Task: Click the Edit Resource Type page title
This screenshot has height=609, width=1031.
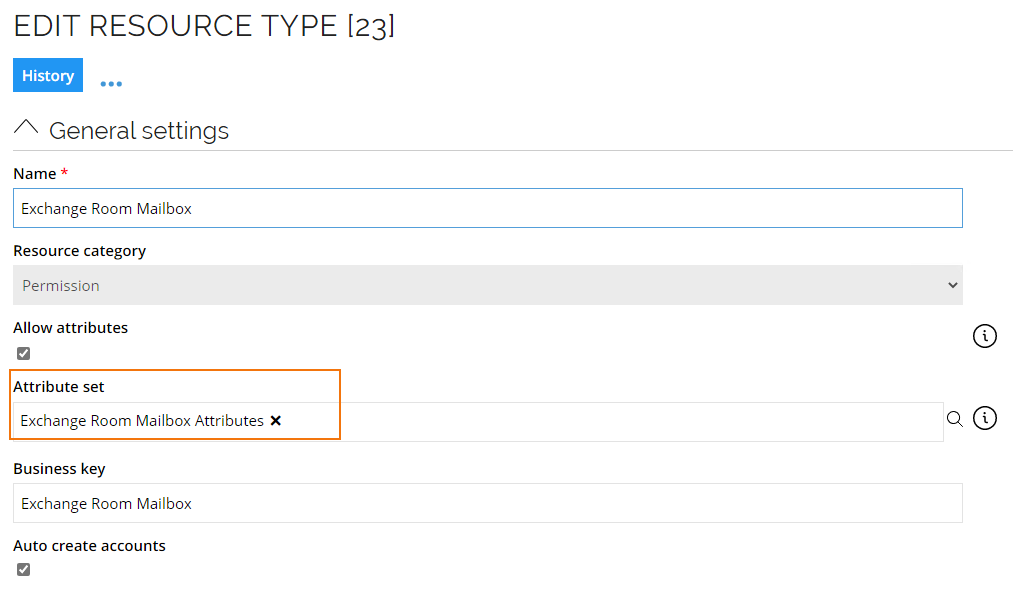Action: pos(204,26)
